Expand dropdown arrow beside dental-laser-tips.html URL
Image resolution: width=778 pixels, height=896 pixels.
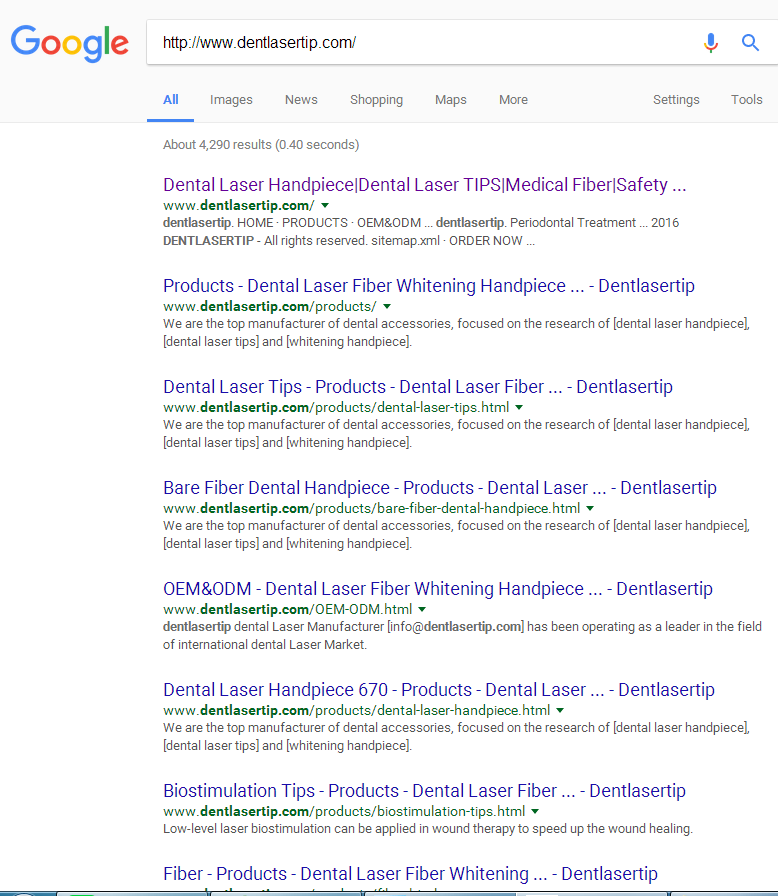[519, 407]
